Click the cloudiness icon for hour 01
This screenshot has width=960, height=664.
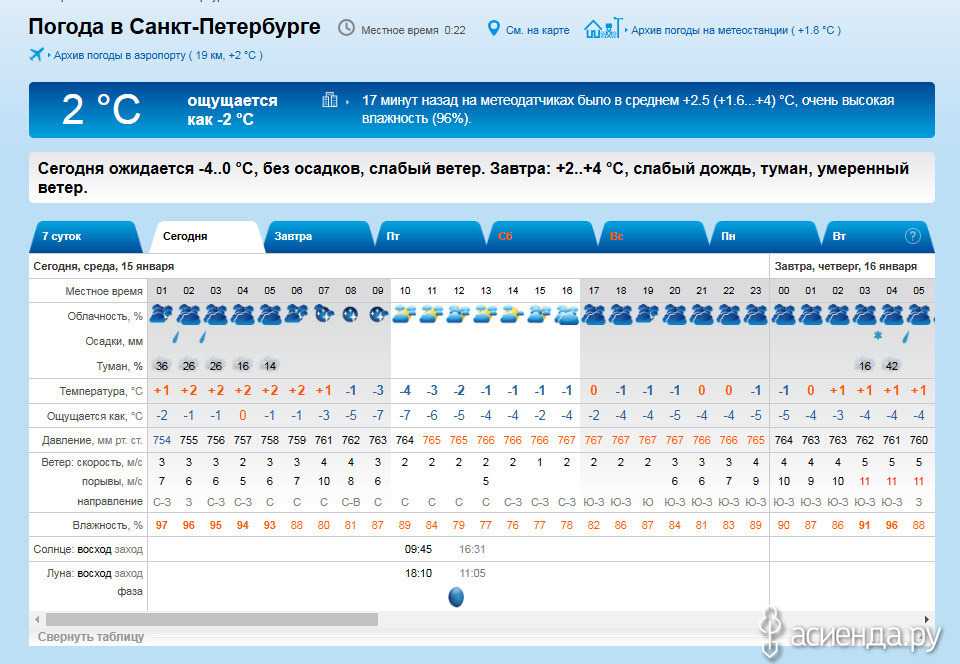(162, 315)
